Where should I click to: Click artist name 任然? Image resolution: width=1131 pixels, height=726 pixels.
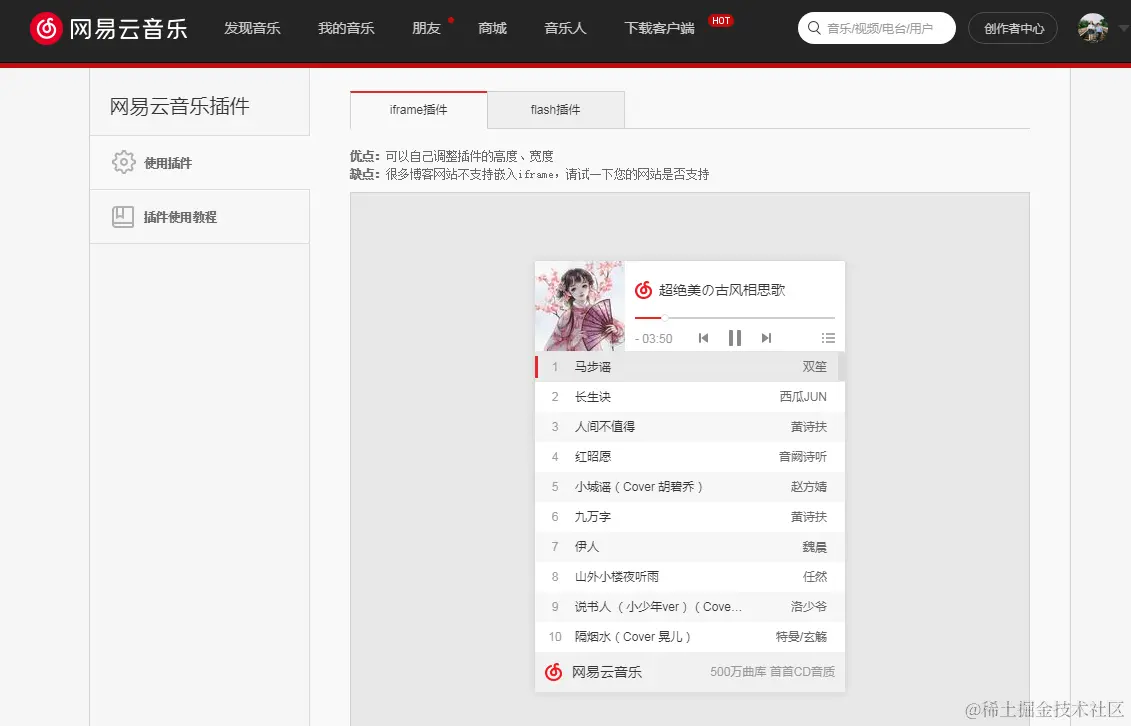[x=815, y=577]
